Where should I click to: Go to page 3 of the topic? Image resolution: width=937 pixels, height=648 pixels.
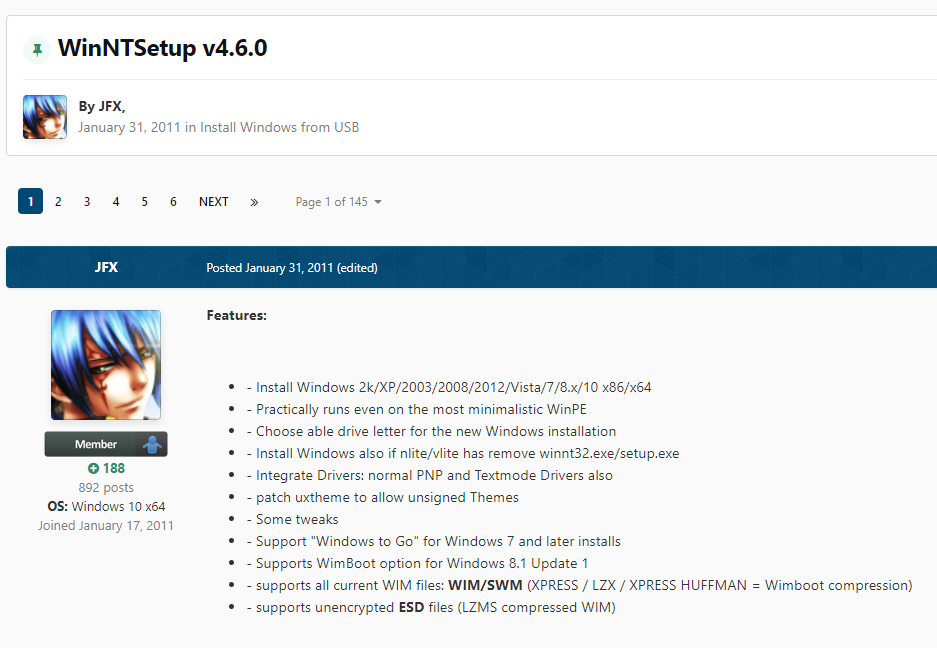pyautogui.click(x=87, y=202)
